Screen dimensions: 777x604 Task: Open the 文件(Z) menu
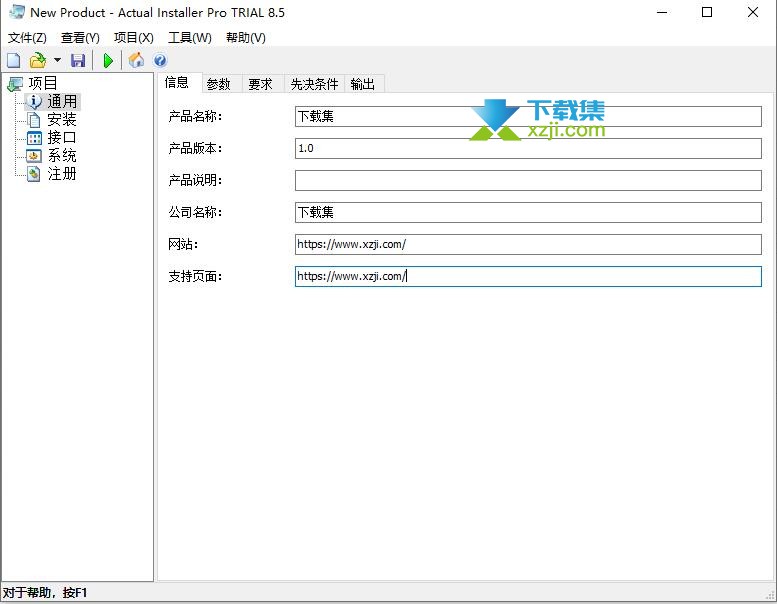(27, 38)
